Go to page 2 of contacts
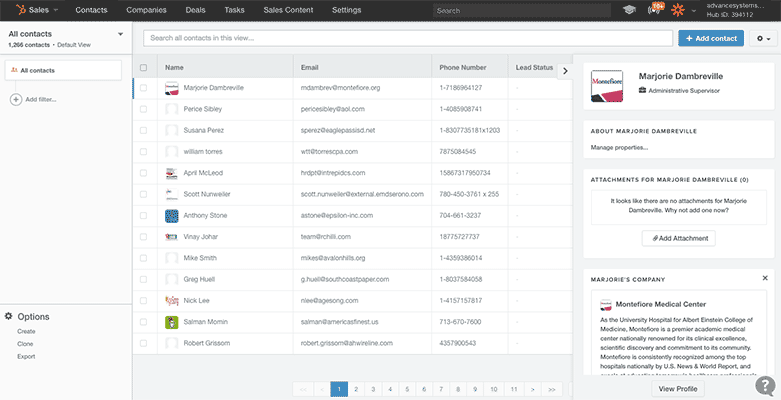Screen dimensions: 781x400 (356, 389)
